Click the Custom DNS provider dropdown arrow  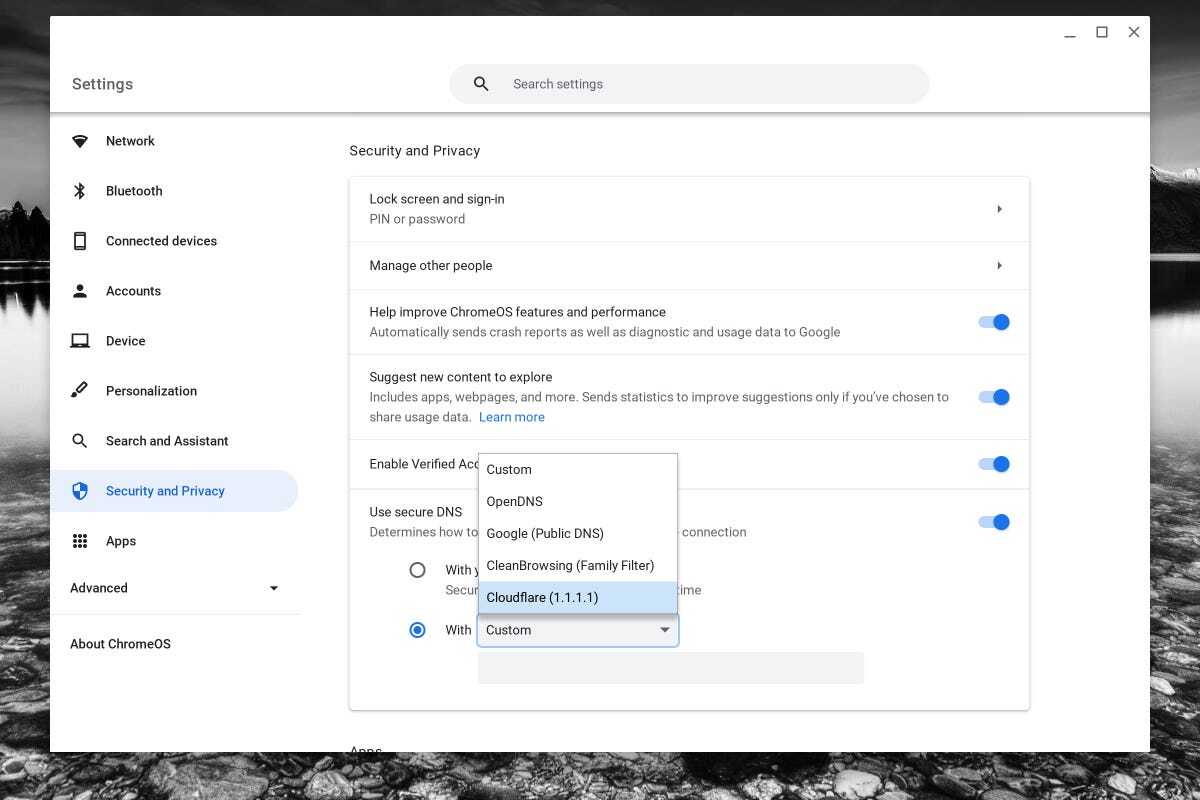[664, 630]
